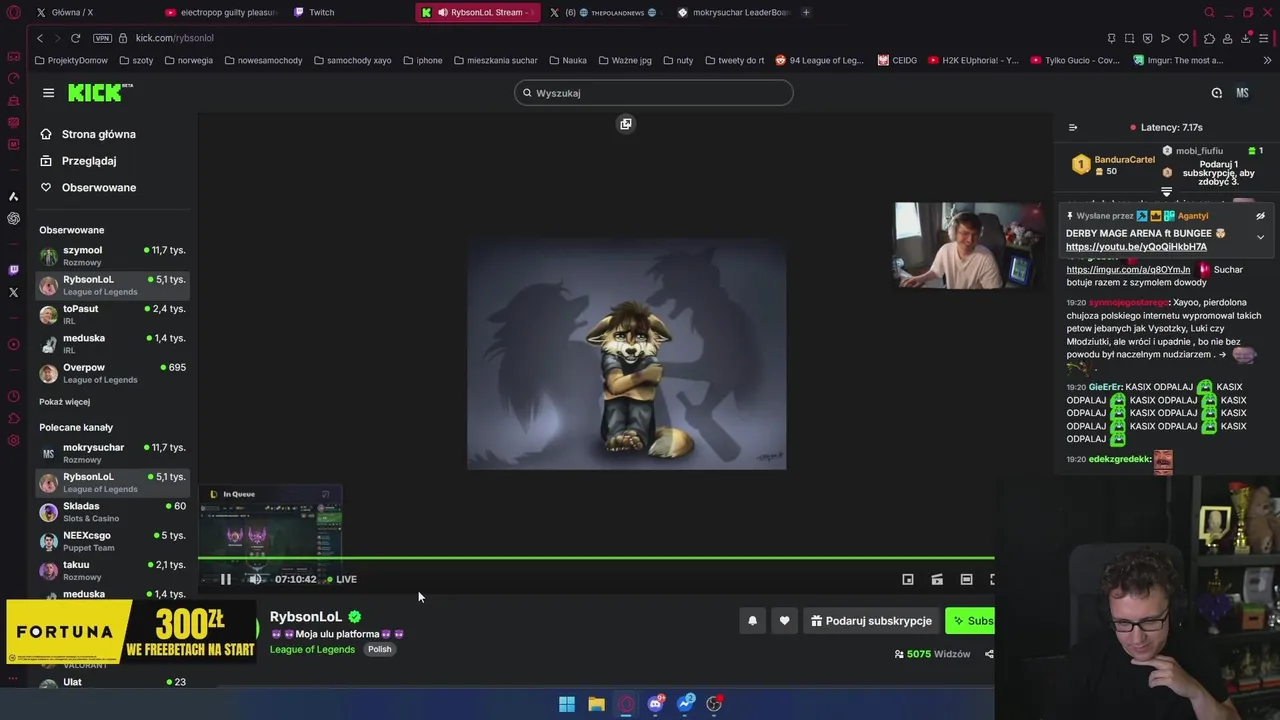Focus the Wyszukaj search field
This screenshot has width=1280, height=720.
pyautogui.click(x=654, y=93)
